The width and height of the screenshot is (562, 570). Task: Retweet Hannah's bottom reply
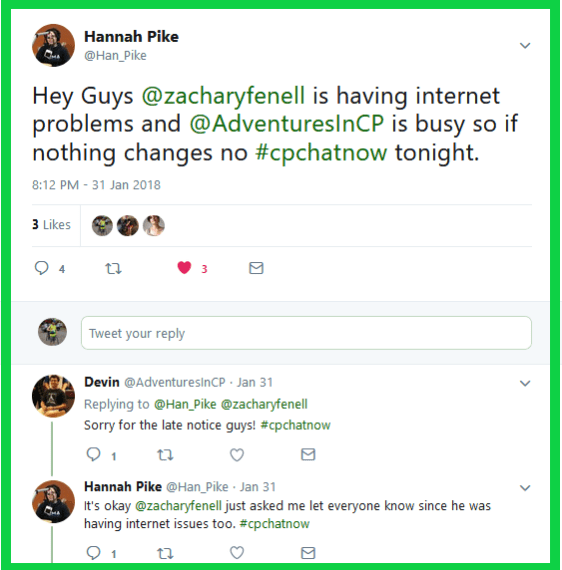(x=165, y=553)
